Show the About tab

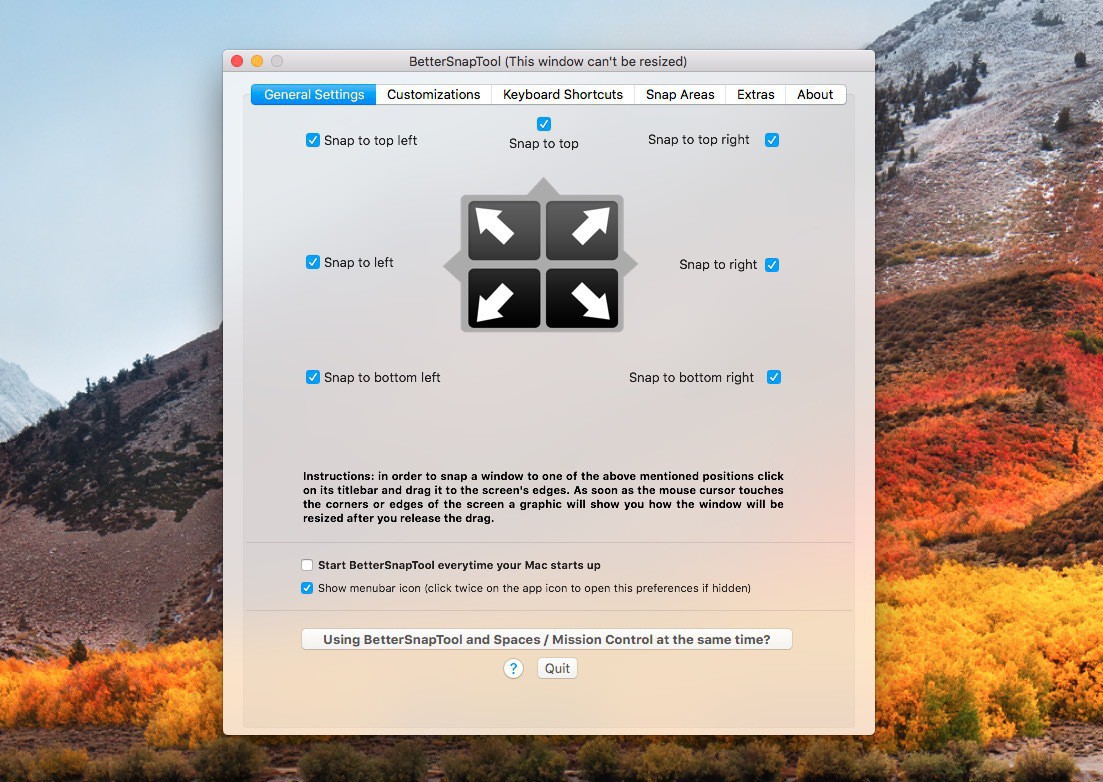[815, 94]
